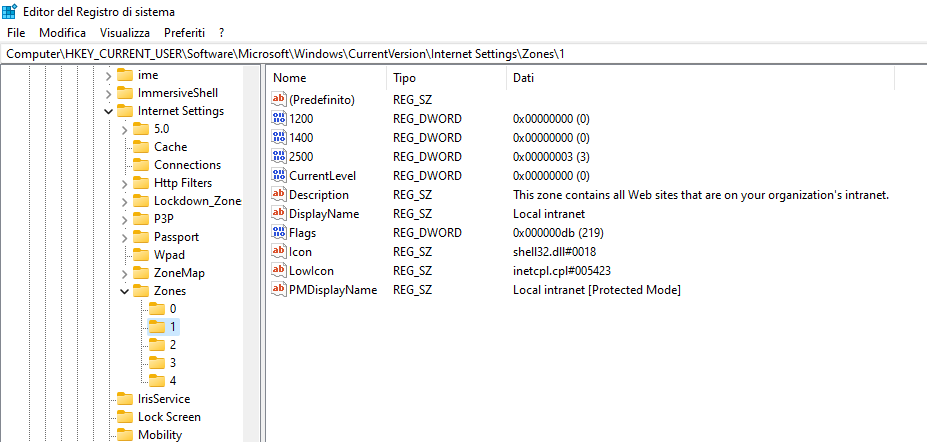Click the tree pane vertical scrollbar
927x442 pixels.
coord(251,254)
